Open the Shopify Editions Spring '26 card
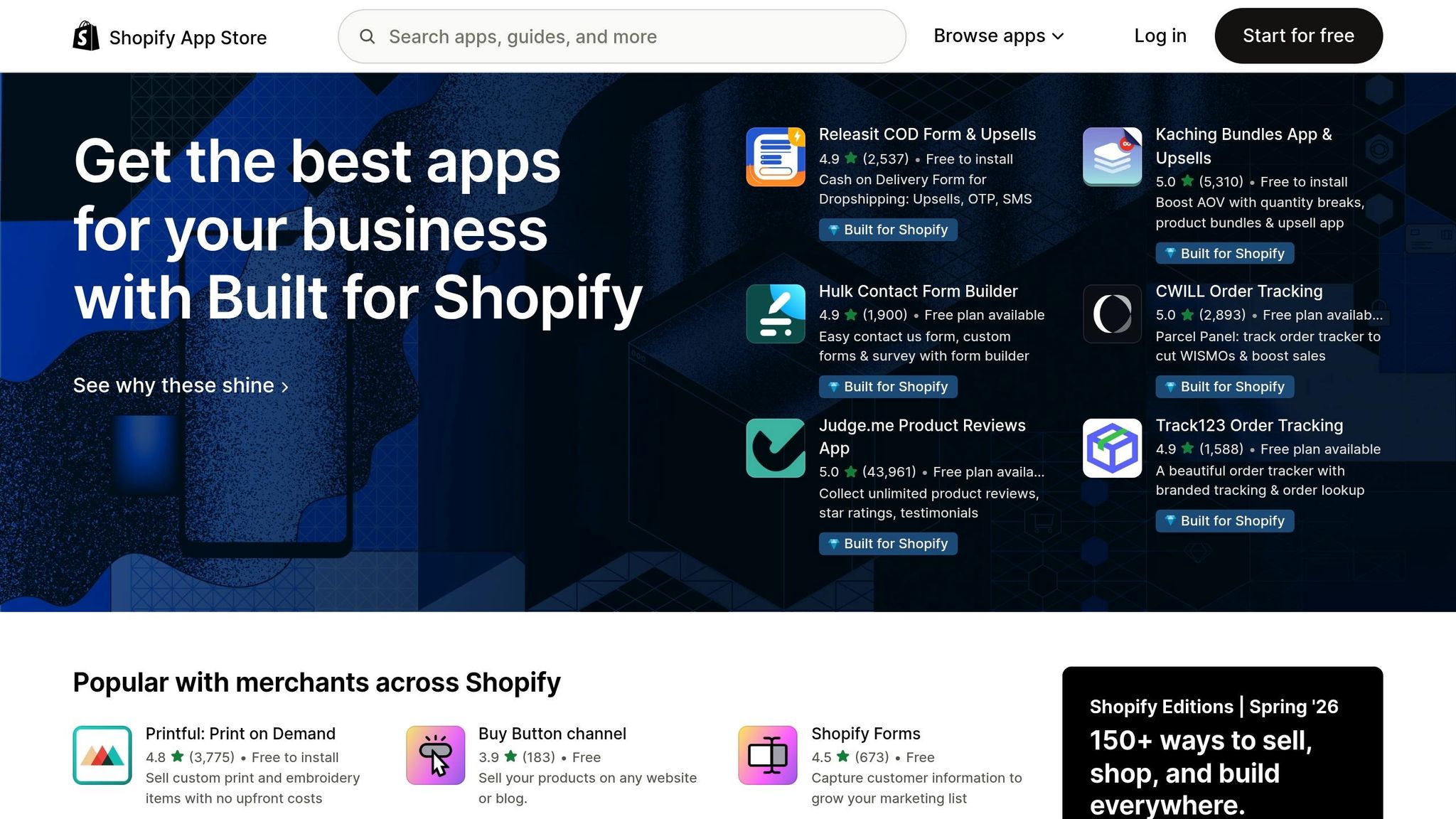This screenshot has width=1456, height=819. (x=1223, y=743)
